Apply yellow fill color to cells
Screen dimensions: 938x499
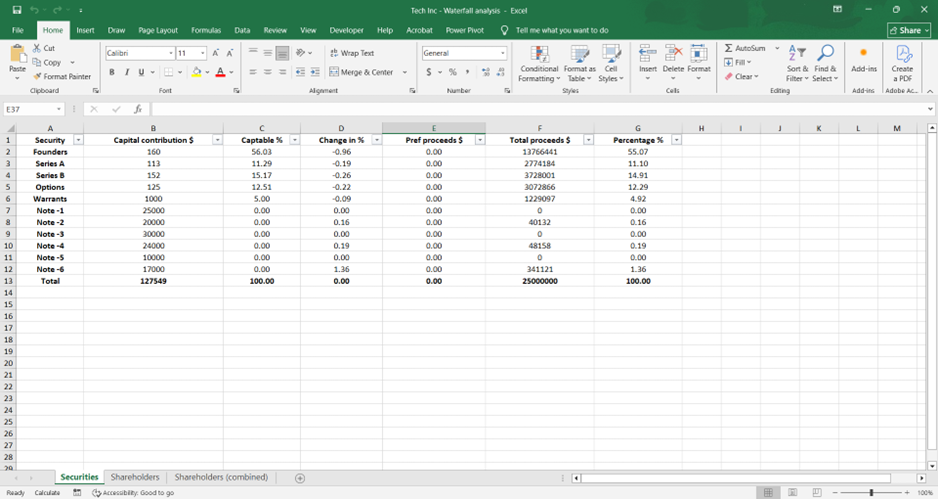(x=197, y=72)
